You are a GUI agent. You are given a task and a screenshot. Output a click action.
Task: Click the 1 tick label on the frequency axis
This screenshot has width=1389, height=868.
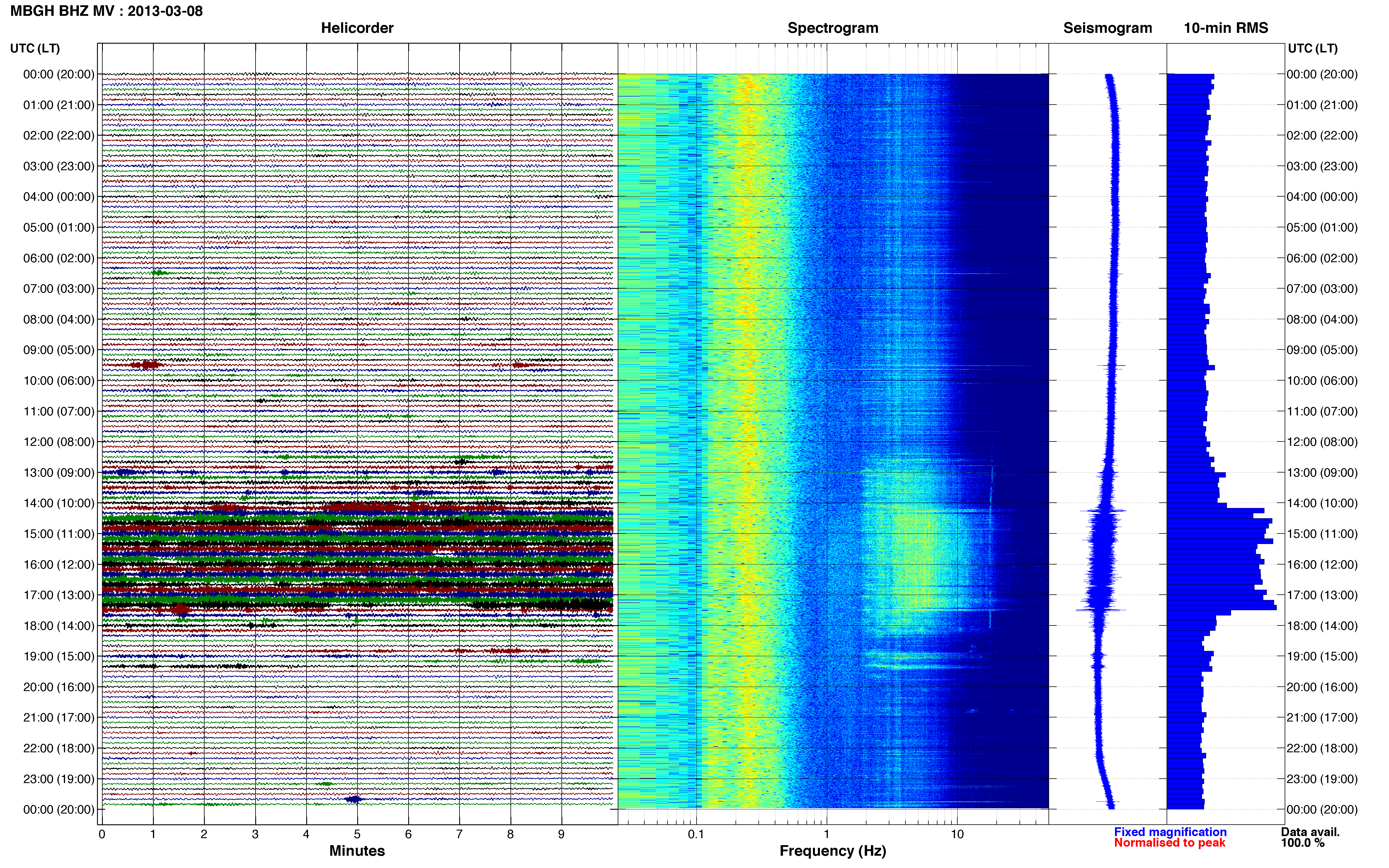pyautogui.click(x=827, y=835)
